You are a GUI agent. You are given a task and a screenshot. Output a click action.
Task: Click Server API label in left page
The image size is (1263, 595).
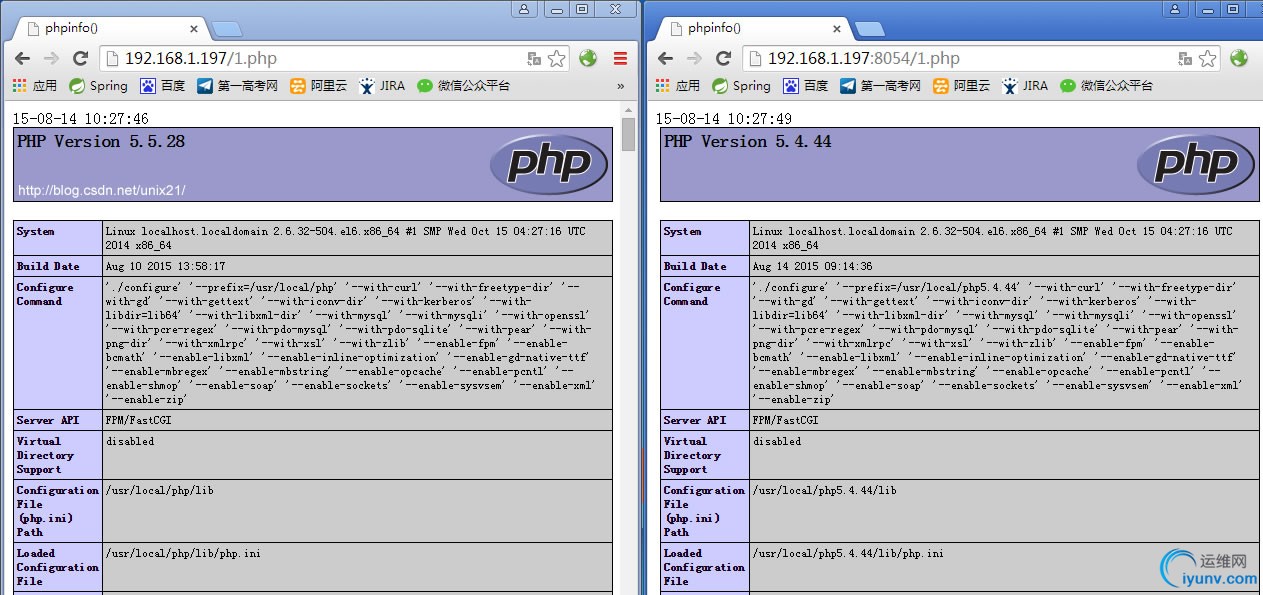coord(46,420)
